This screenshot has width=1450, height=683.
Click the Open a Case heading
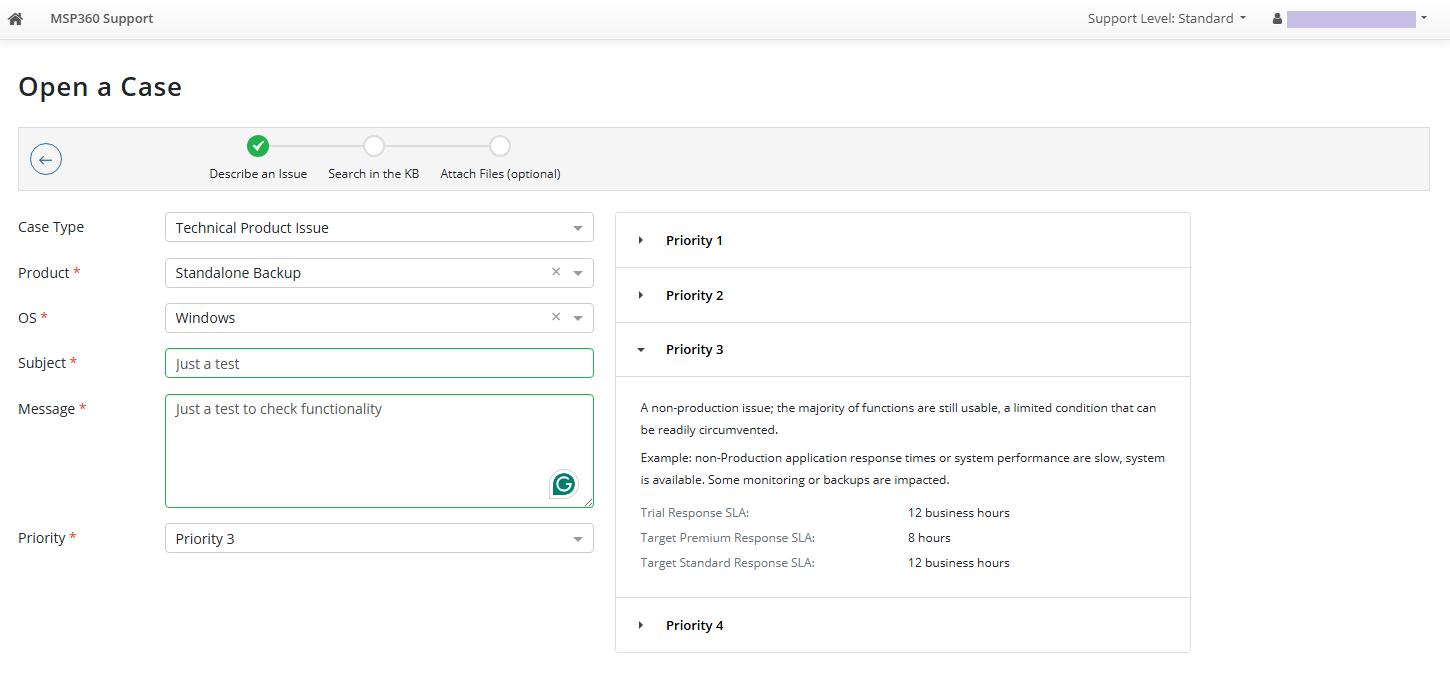[x=100, y=87]
